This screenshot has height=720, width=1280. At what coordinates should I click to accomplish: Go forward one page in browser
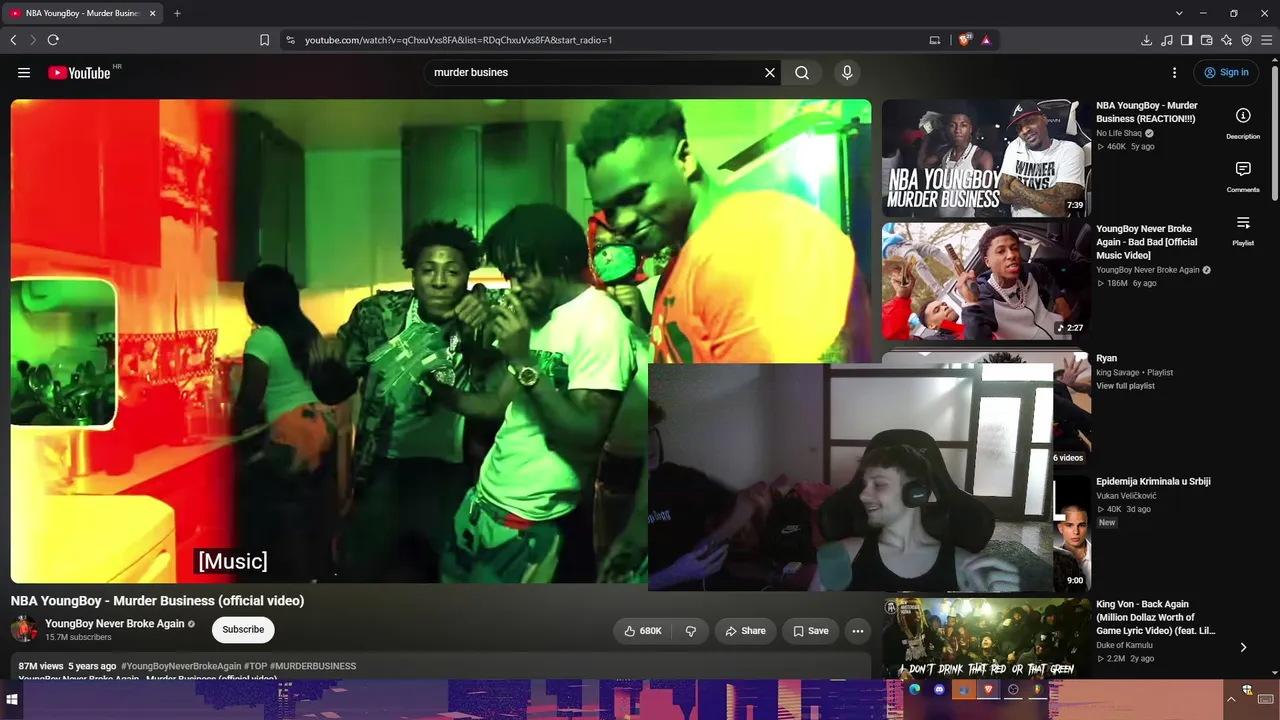(x=32, y=40)
